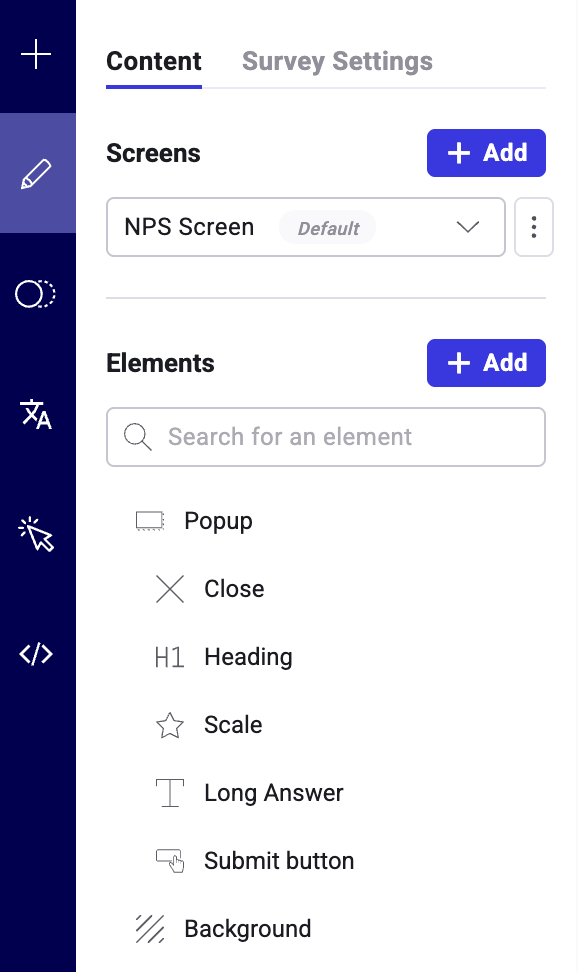Screen dimensions: 578x972
Task: Select the Long Answer element
Action: click(x=273, y=793)
